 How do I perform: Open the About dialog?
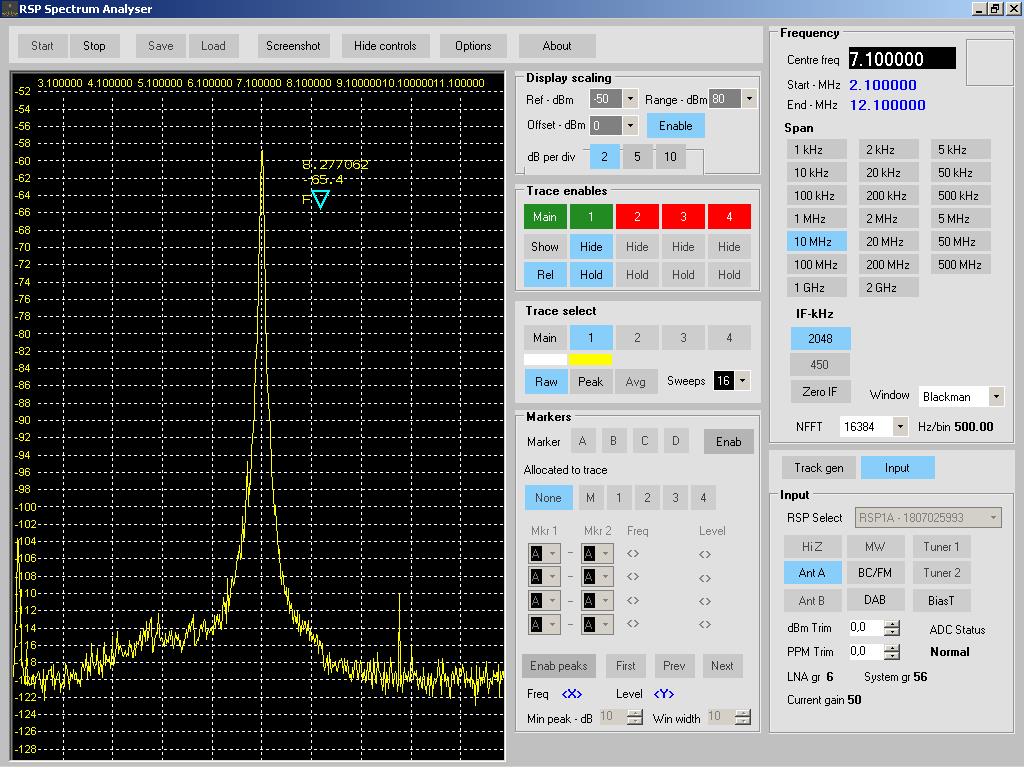point(557,46)
